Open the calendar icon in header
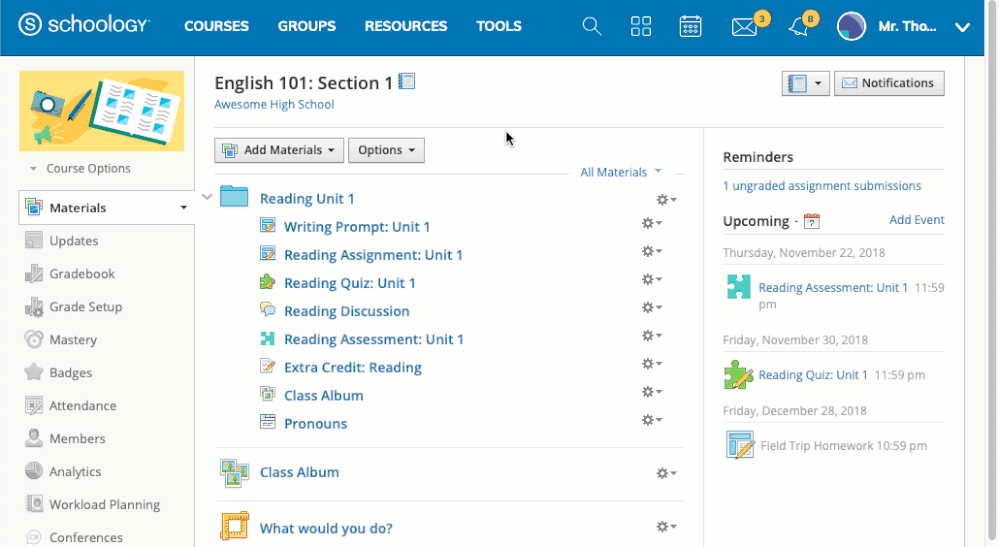Viewport: 999px width, 547px height. click(x=690, y=27)
